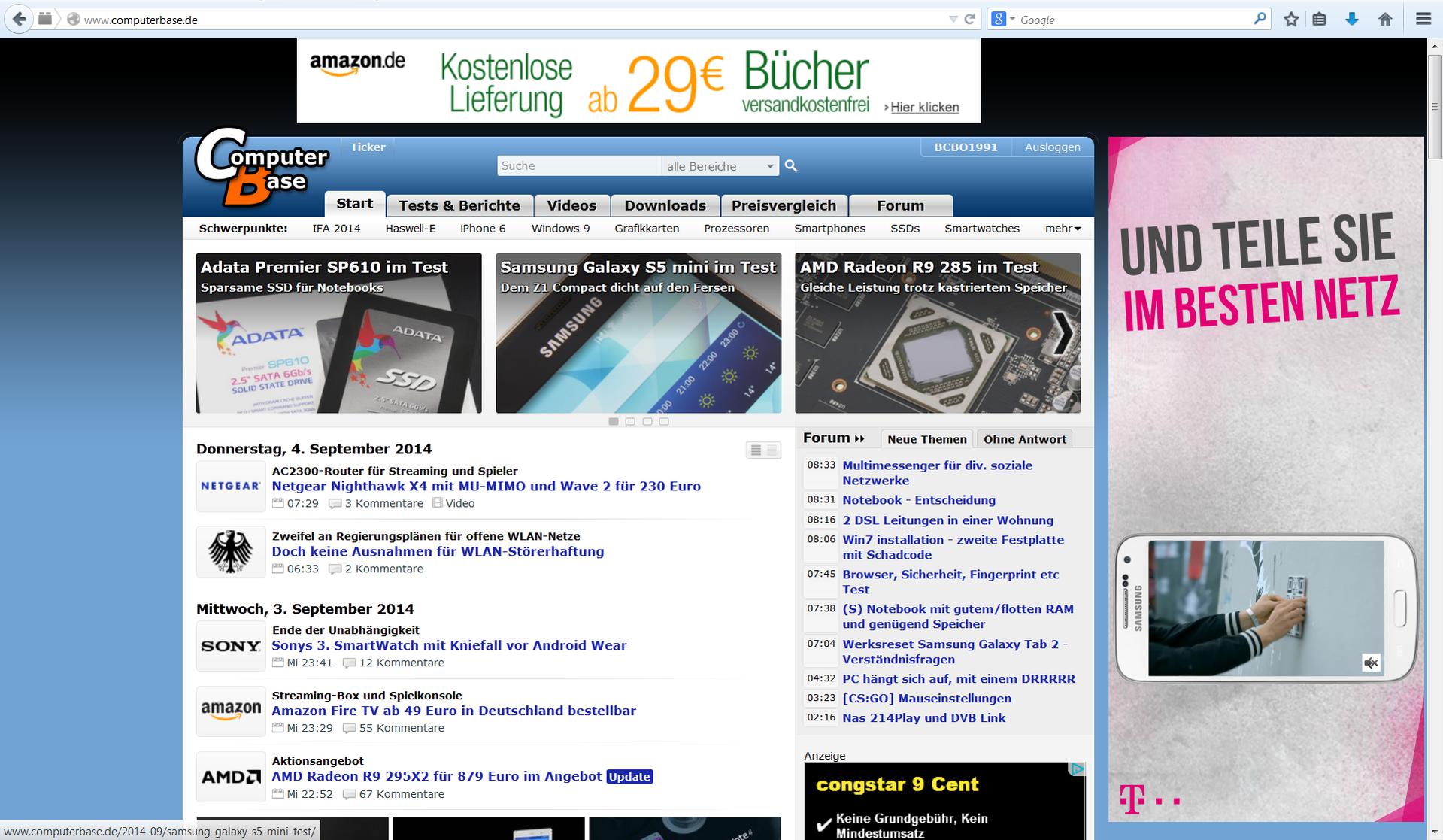Expand the 'alle Bereiche' dropdown
The width and height of the screenshot is (1443, 840).
(x=720, y=166)
